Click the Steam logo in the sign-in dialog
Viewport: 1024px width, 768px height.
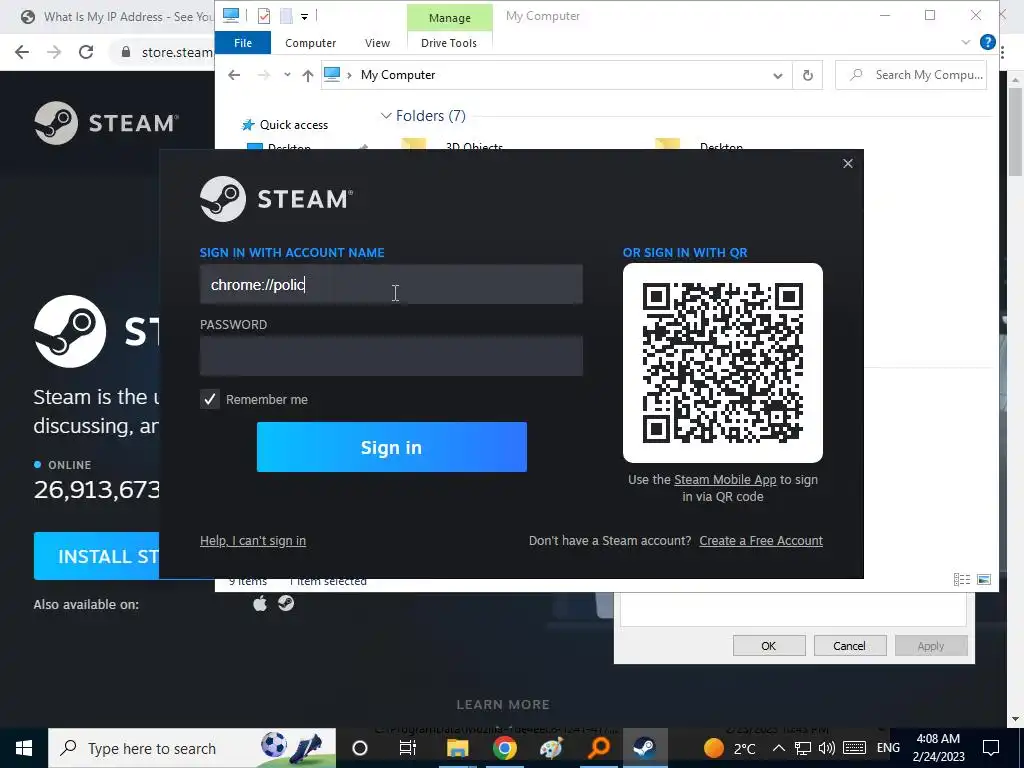coord(276,199)
